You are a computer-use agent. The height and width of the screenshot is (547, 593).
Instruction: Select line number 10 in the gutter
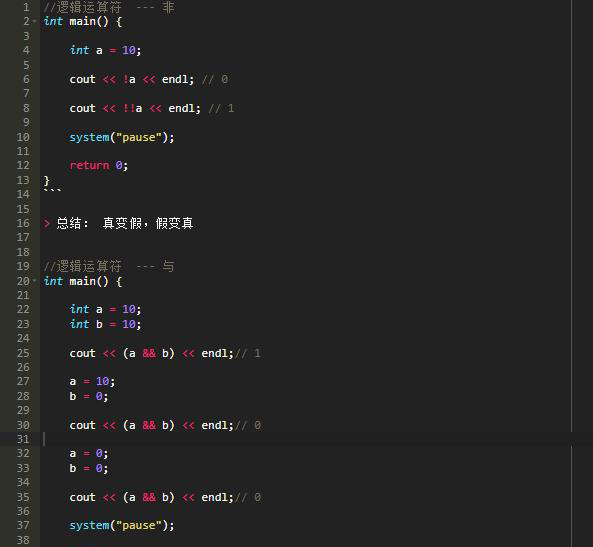(23, 137)
